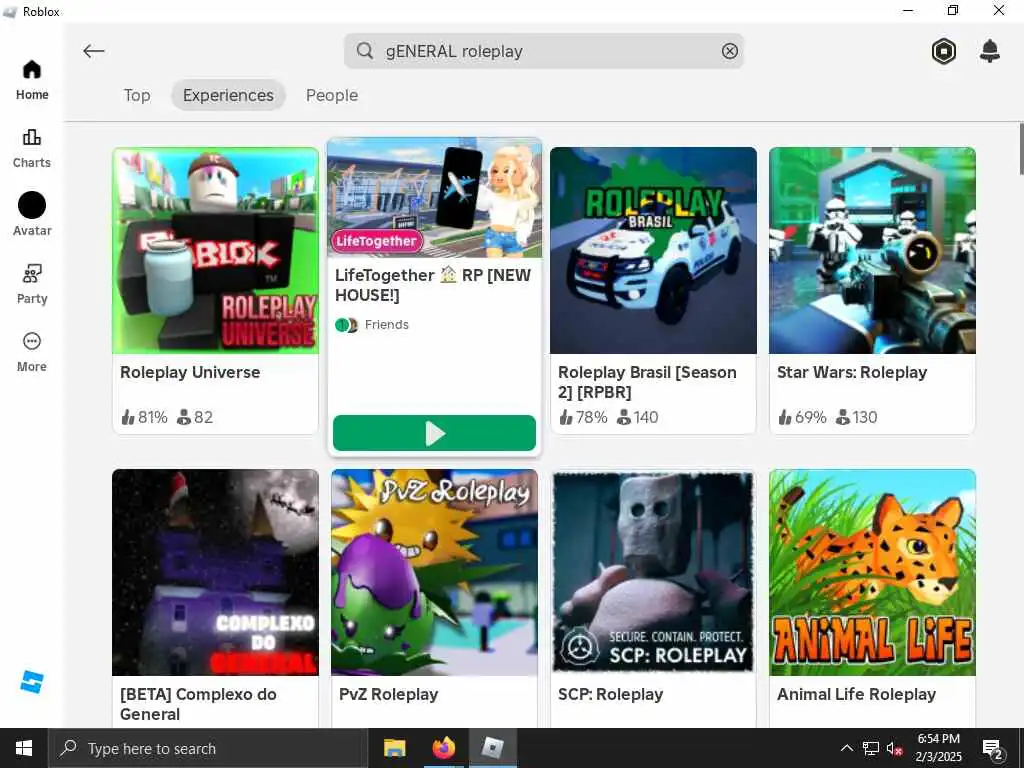
Task: Click the like percentage on Roleplay Universe
Action: [144, 417]
